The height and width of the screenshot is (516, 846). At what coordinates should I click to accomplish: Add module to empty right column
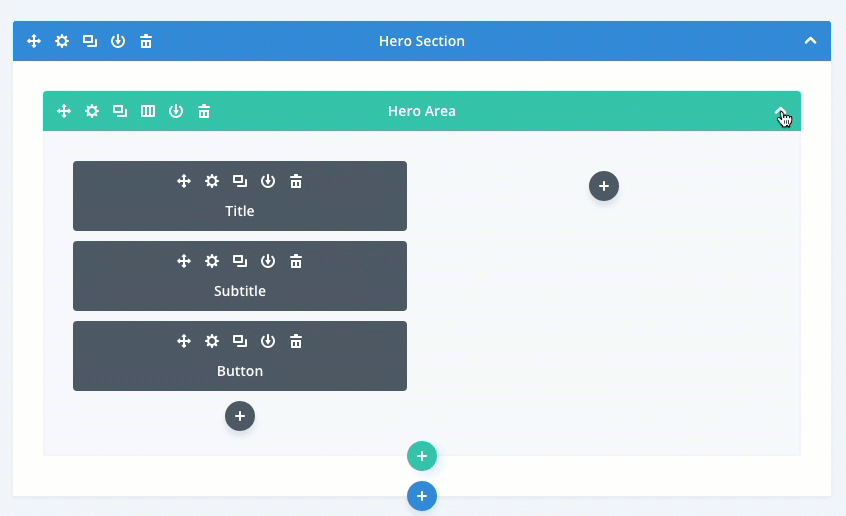604,186
